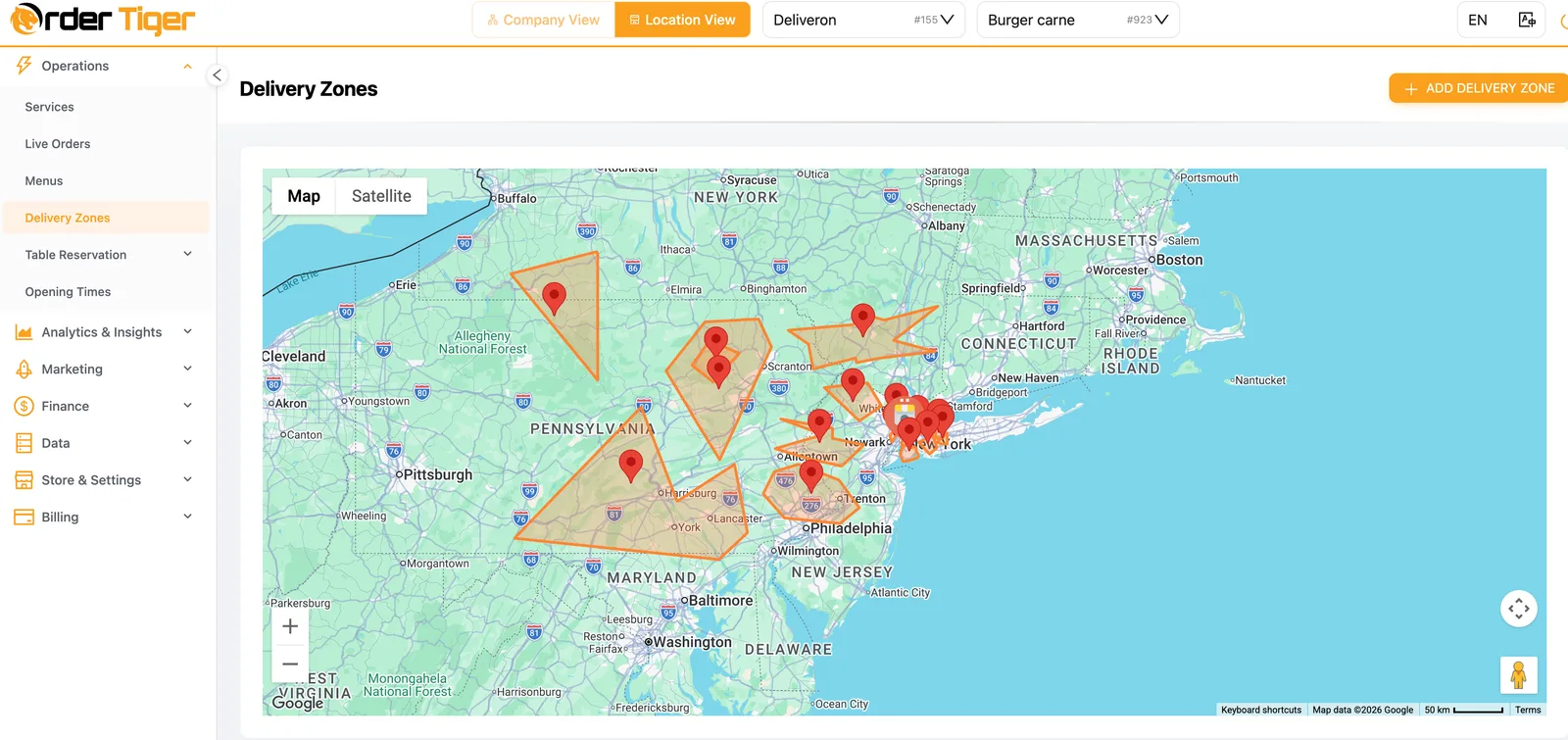This screenshot has width=1568, height=740.
Task: Open the map camera controls
Action: point(1519,609)
